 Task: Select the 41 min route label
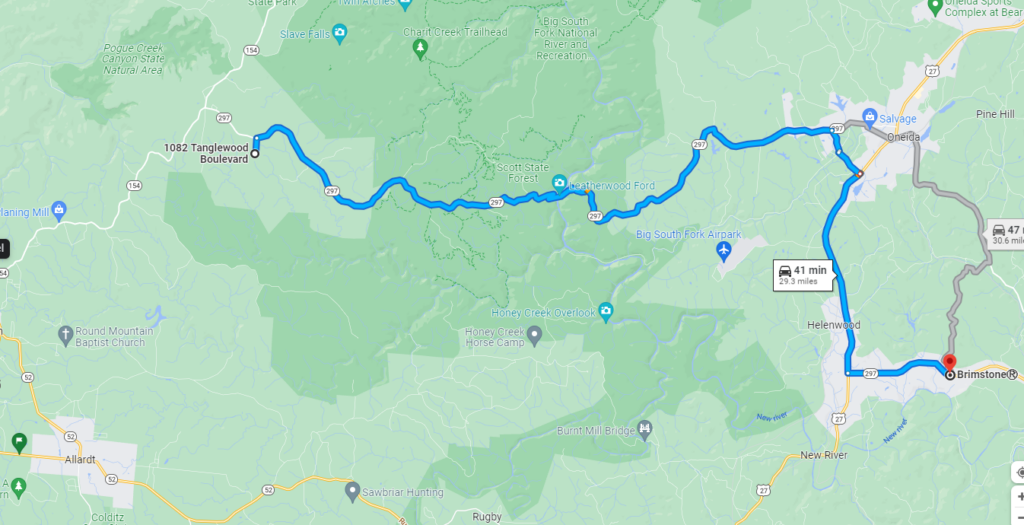(803, 275)
